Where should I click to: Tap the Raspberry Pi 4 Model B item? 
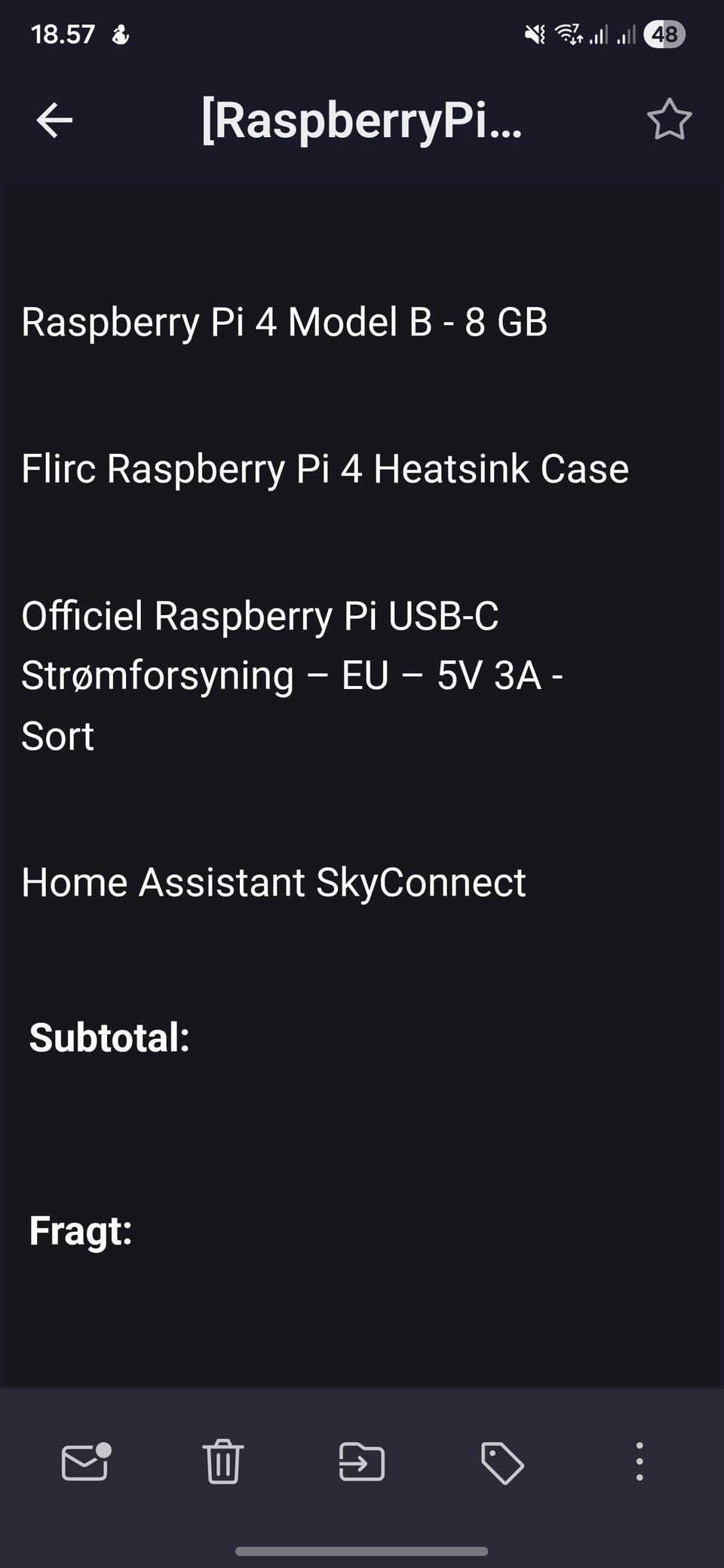(x=284, y=322)
